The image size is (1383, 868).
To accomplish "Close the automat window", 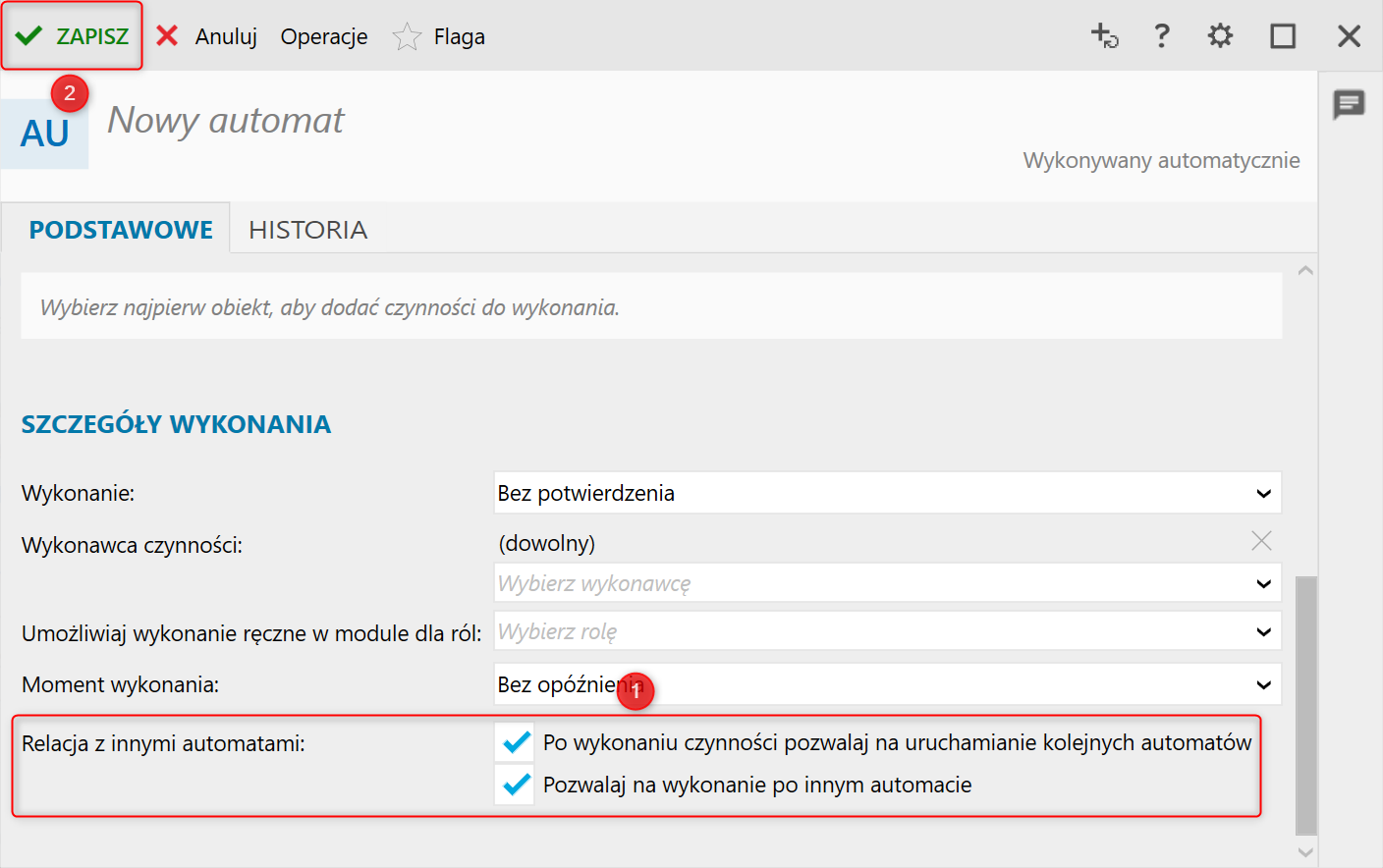I will pyautogui.click(x=1350, y=36).
